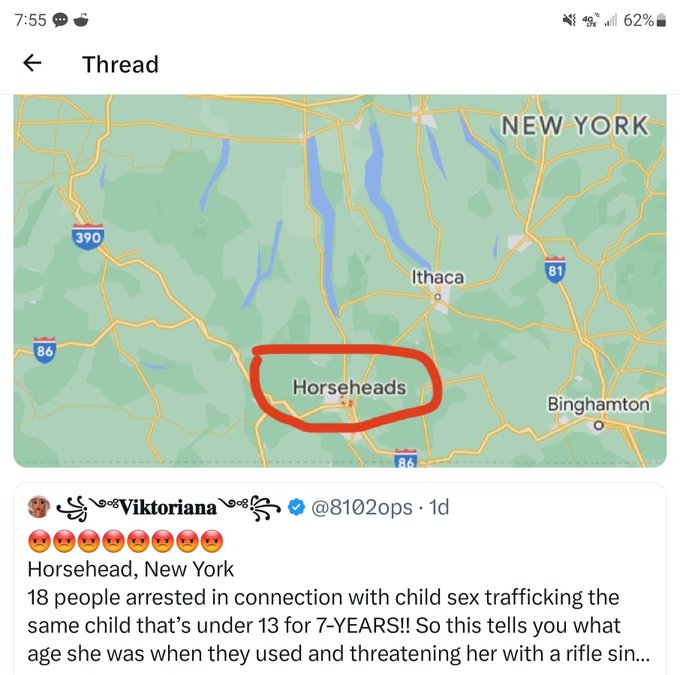Open Viktoriana's profile avatar
Image resolution: width=680 pixels, height=675 pixels.
[x=39, y=508]
